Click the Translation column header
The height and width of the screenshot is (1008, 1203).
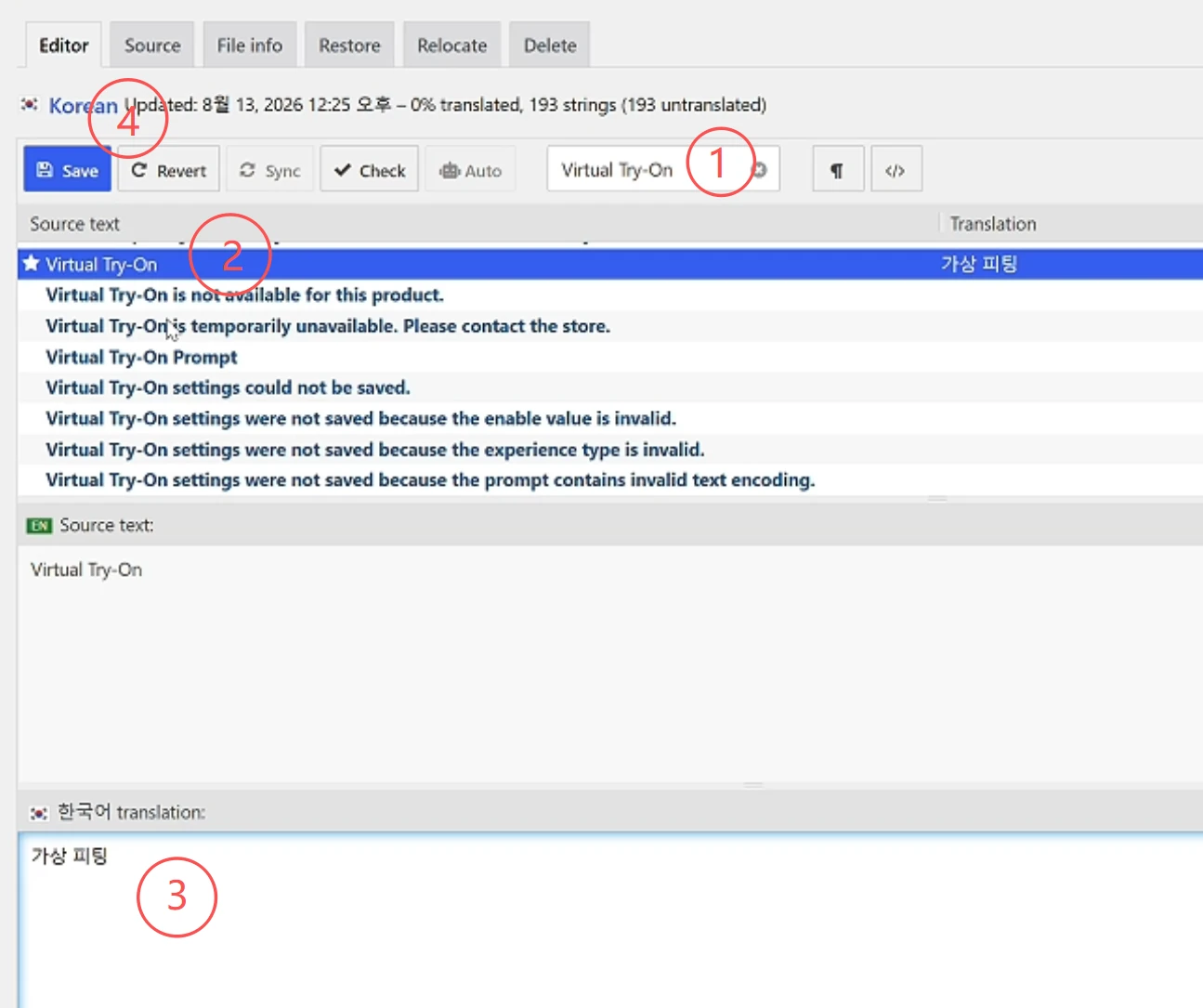click(992, 224)
